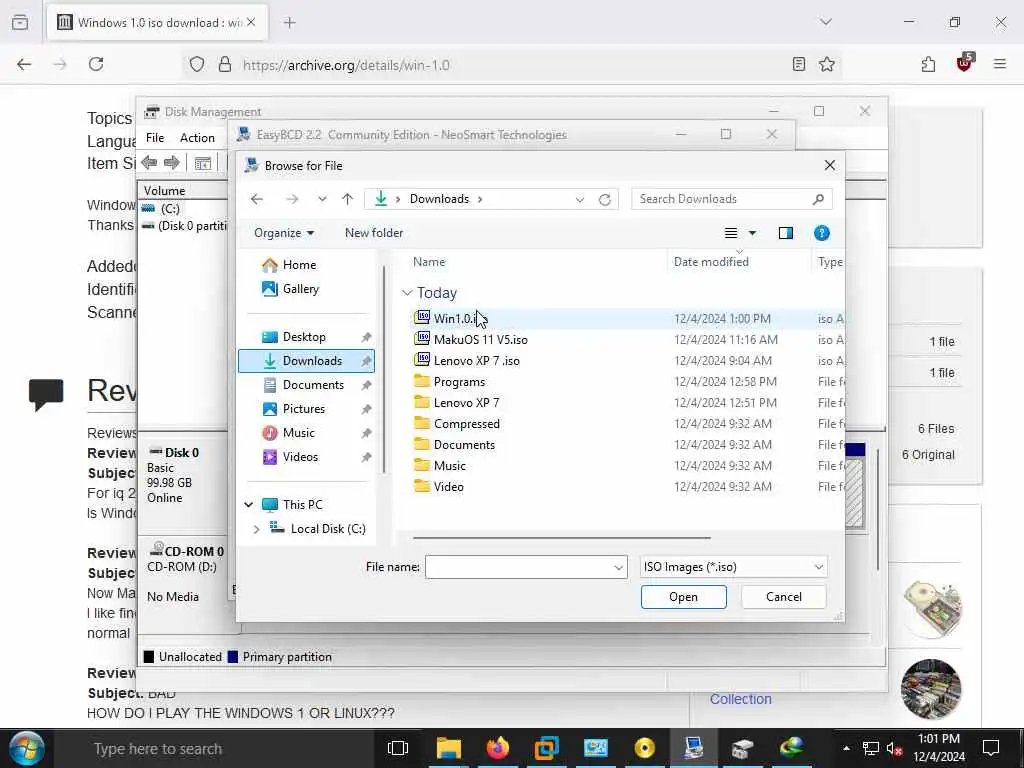This screenshot has height=768, width=1024.
Task: Open Pictures in navigation pane
Action: [x=306, y=409]
